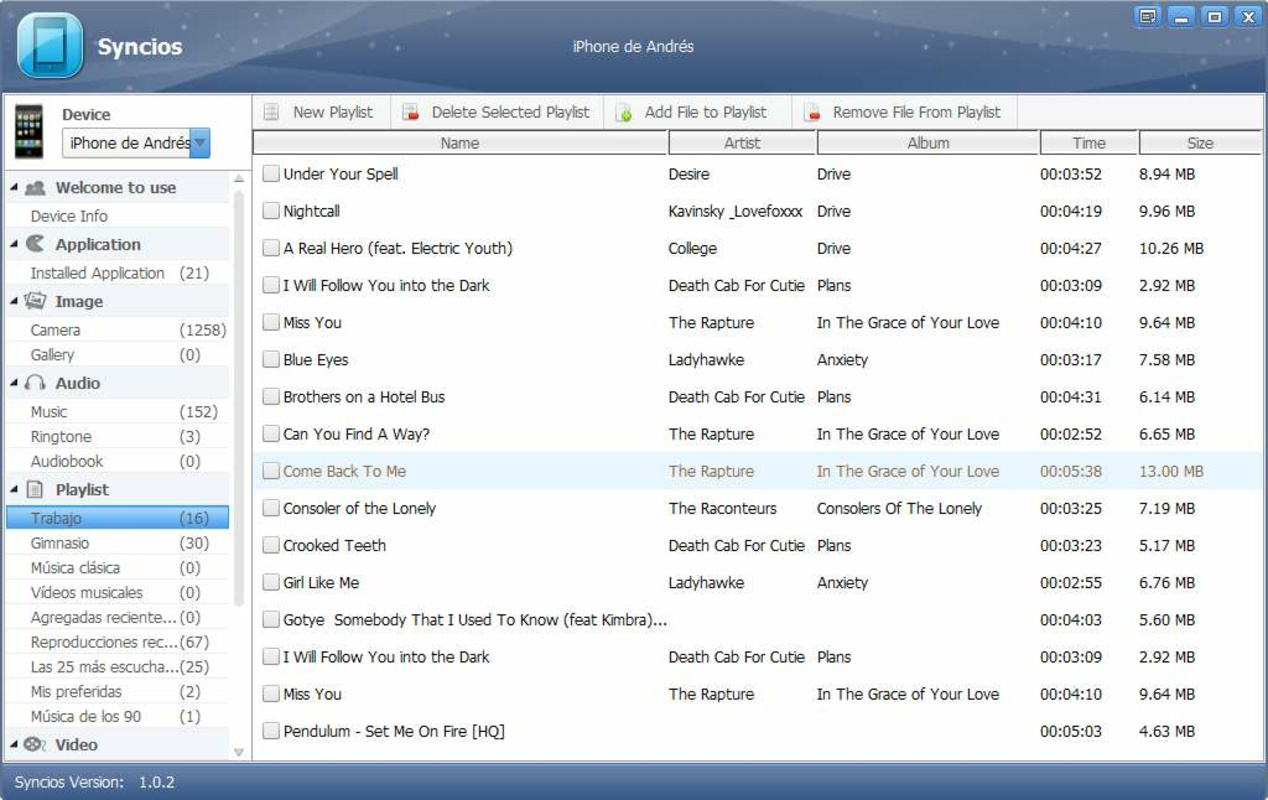
Task: Tick the Come Back To Me checkbox
Action: coord(271,471)
